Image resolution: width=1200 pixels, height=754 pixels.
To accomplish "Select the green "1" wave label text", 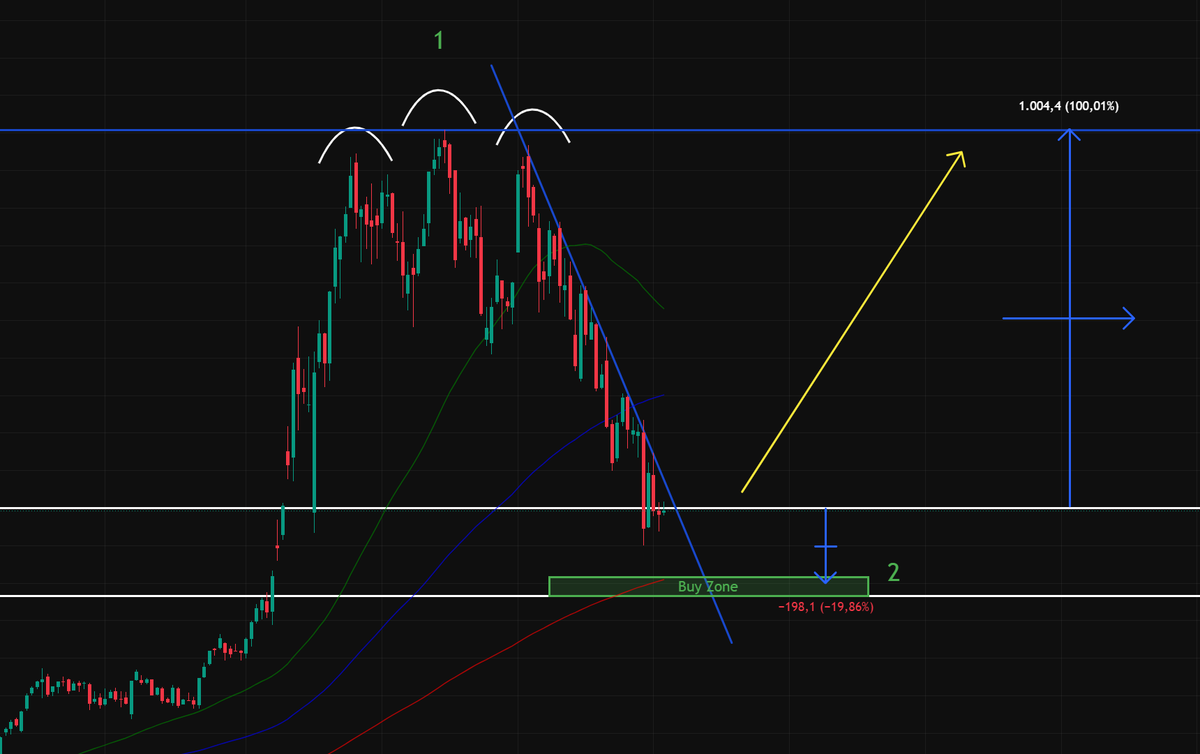I will [438, 40].
